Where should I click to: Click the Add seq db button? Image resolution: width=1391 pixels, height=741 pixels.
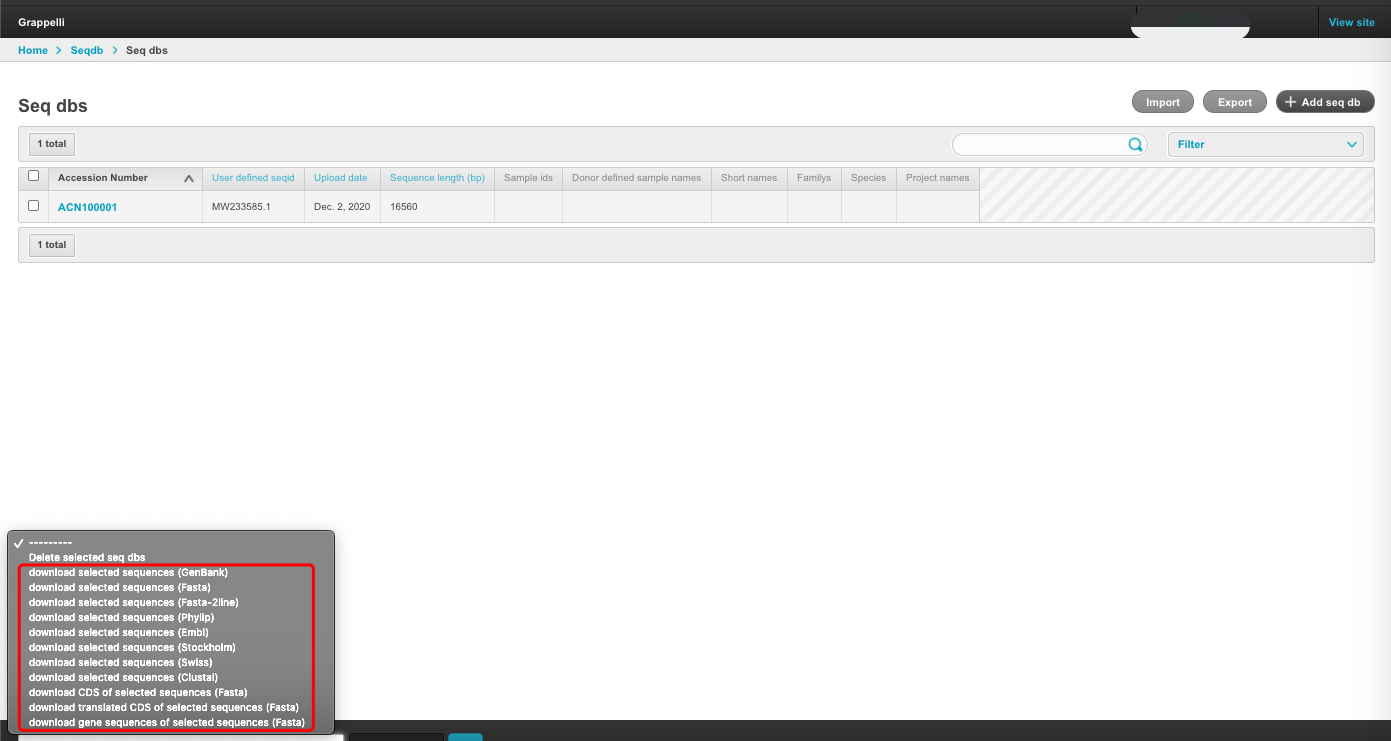1325,102
